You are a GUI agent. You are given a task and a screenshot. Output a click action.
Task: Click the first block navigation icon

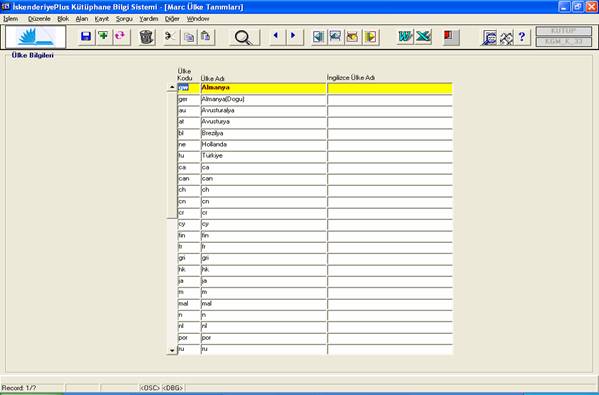[x=319, y=37]
